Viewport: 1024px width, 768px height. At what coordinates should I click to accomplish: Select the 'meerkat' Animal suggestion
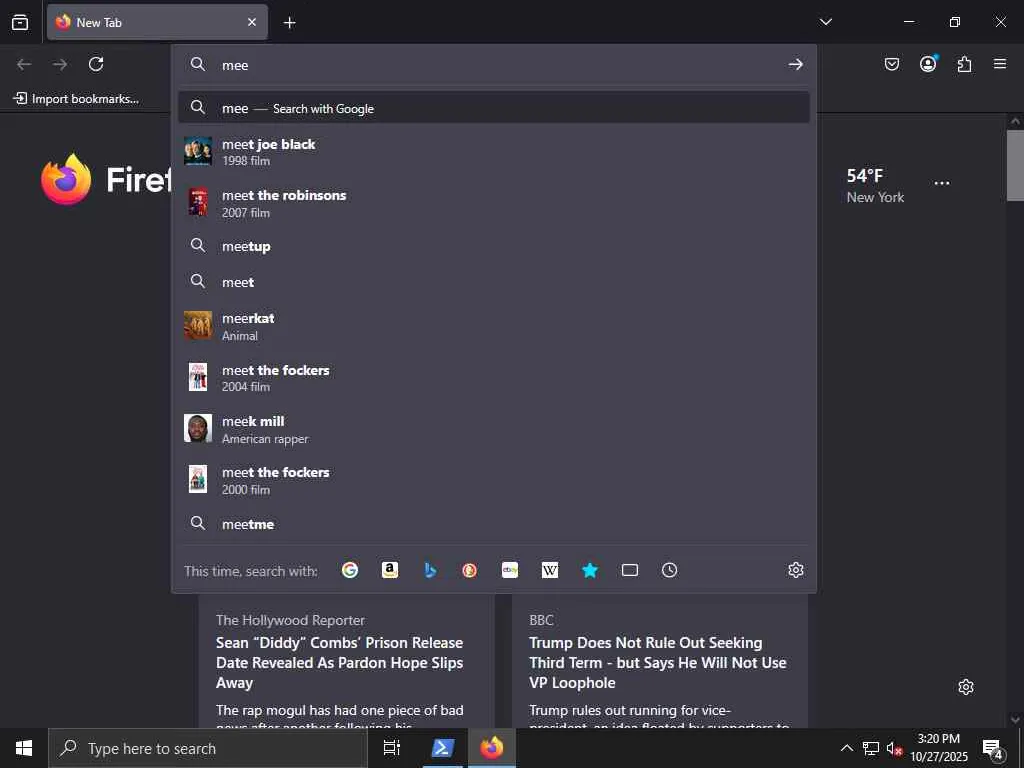coord(494,326)
